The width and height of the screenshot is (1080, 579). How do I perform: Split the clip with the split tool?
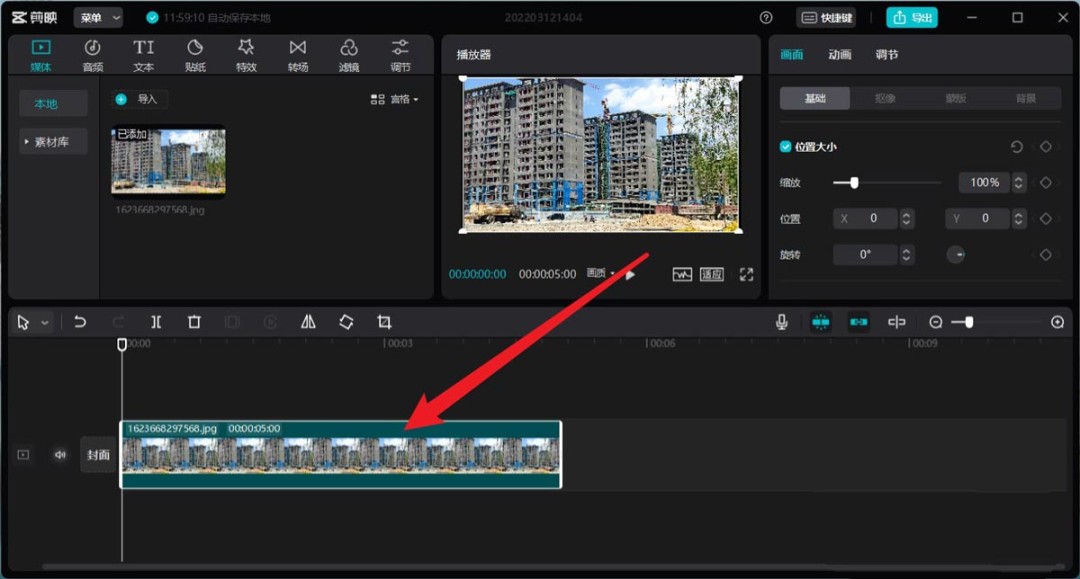click(156, 321)
